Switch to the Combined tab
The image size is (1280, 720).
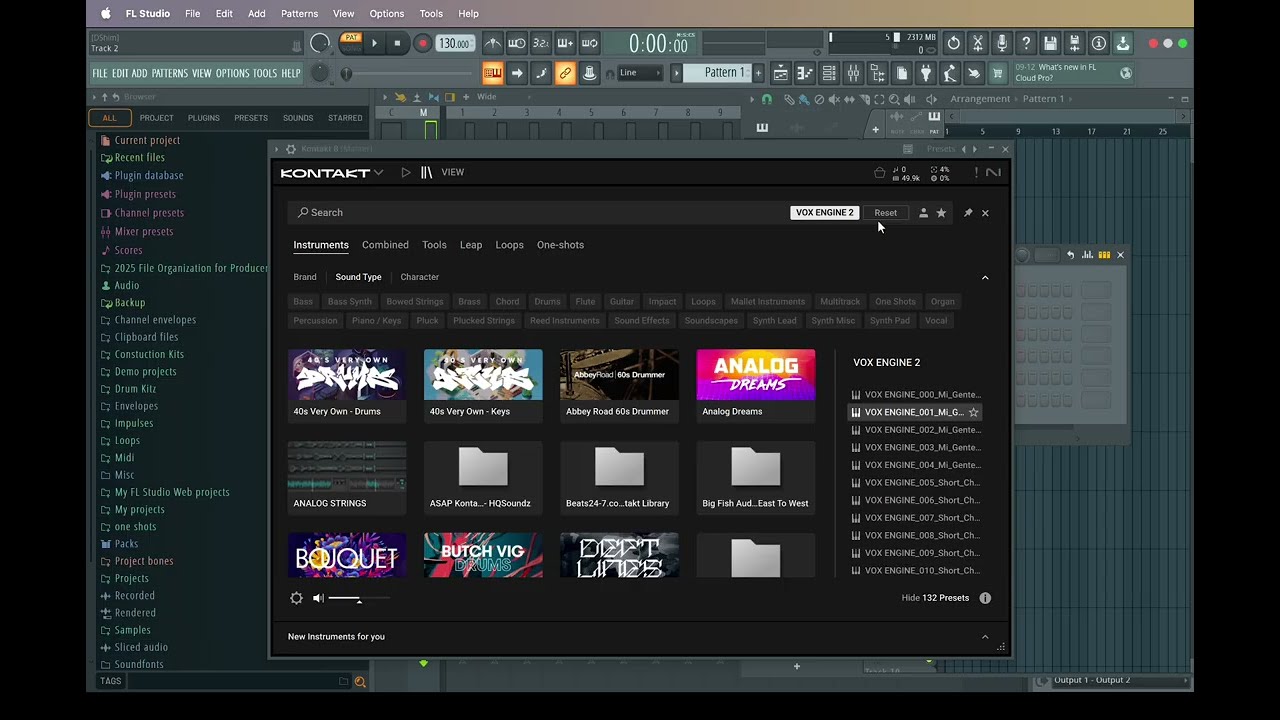pyautogui.click(x=385, y=245)
